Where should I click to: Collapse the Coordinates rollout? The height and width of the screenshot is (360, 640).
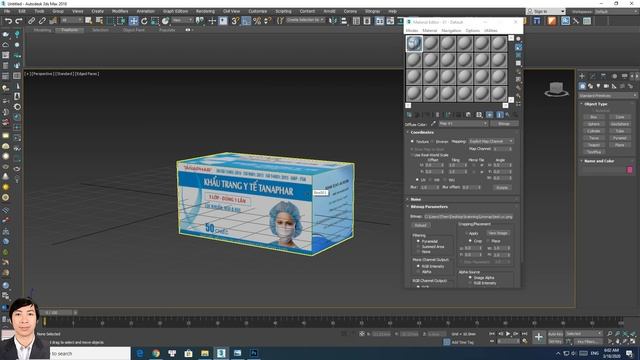(x=422, y=132)
